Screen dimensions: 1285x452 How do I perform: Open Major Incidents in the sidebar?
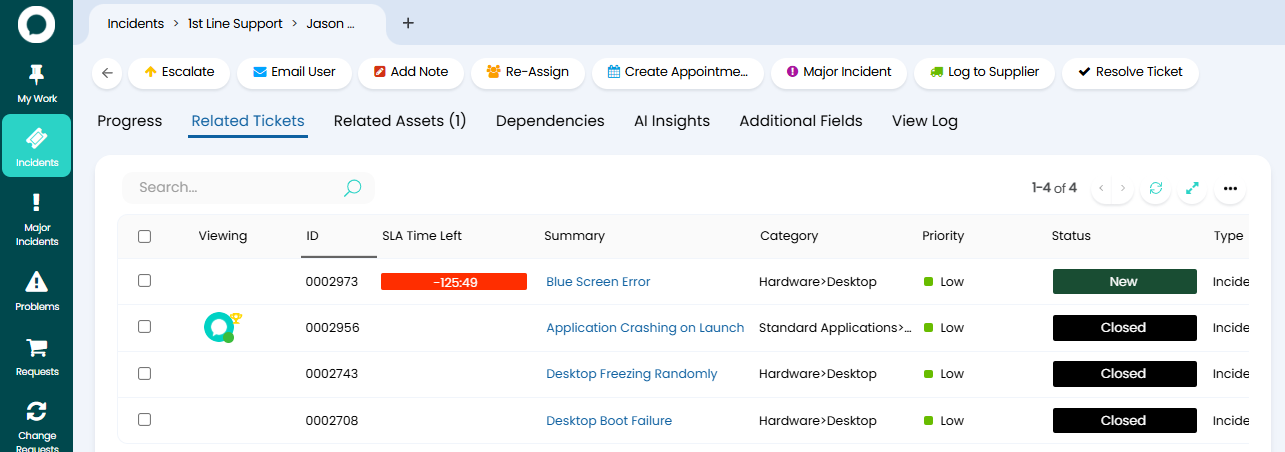[36, 220]
